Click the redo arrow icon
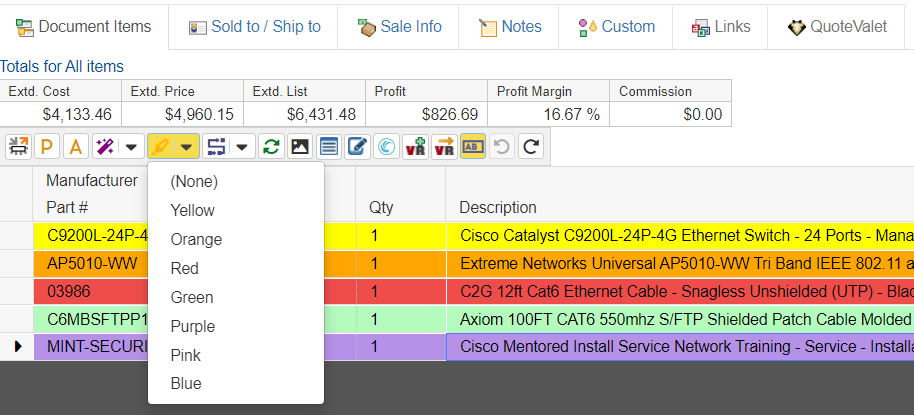 pos(531,147)
